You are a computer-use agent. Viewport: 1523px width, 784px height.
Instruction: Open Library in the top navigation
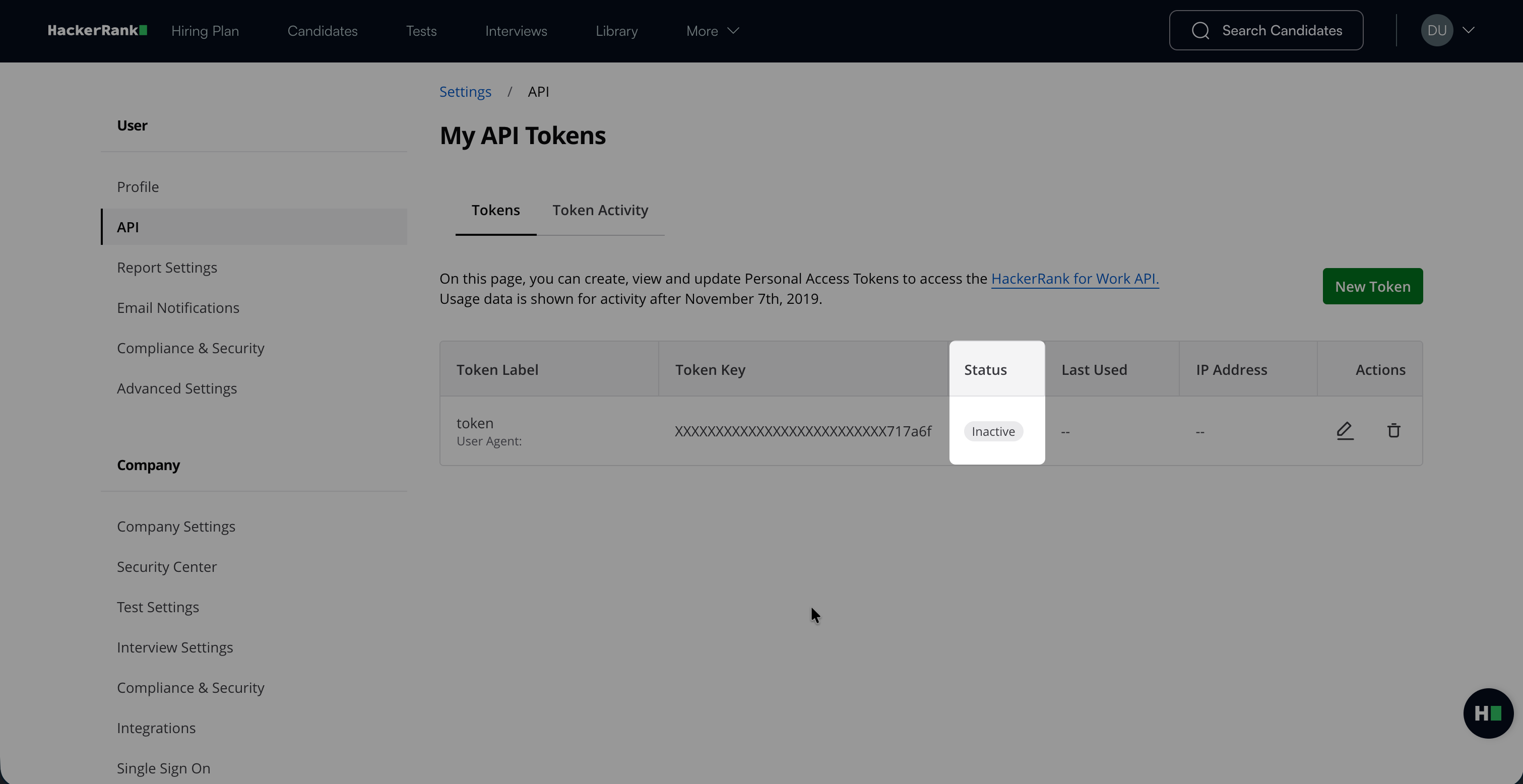(x=617, y=31)
